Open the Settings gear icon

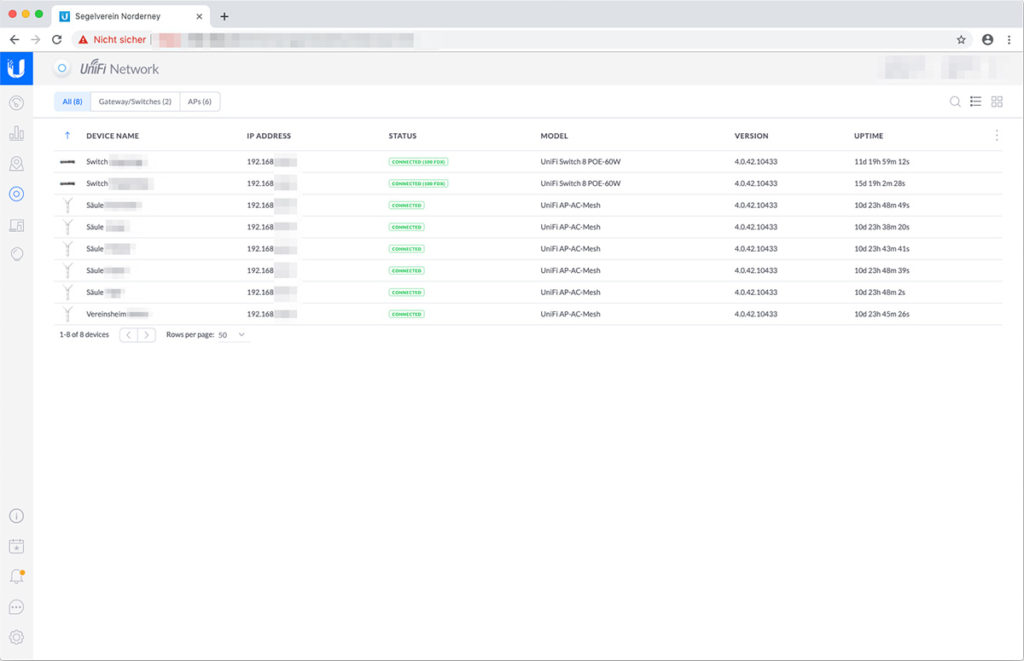tap(16, 637)
